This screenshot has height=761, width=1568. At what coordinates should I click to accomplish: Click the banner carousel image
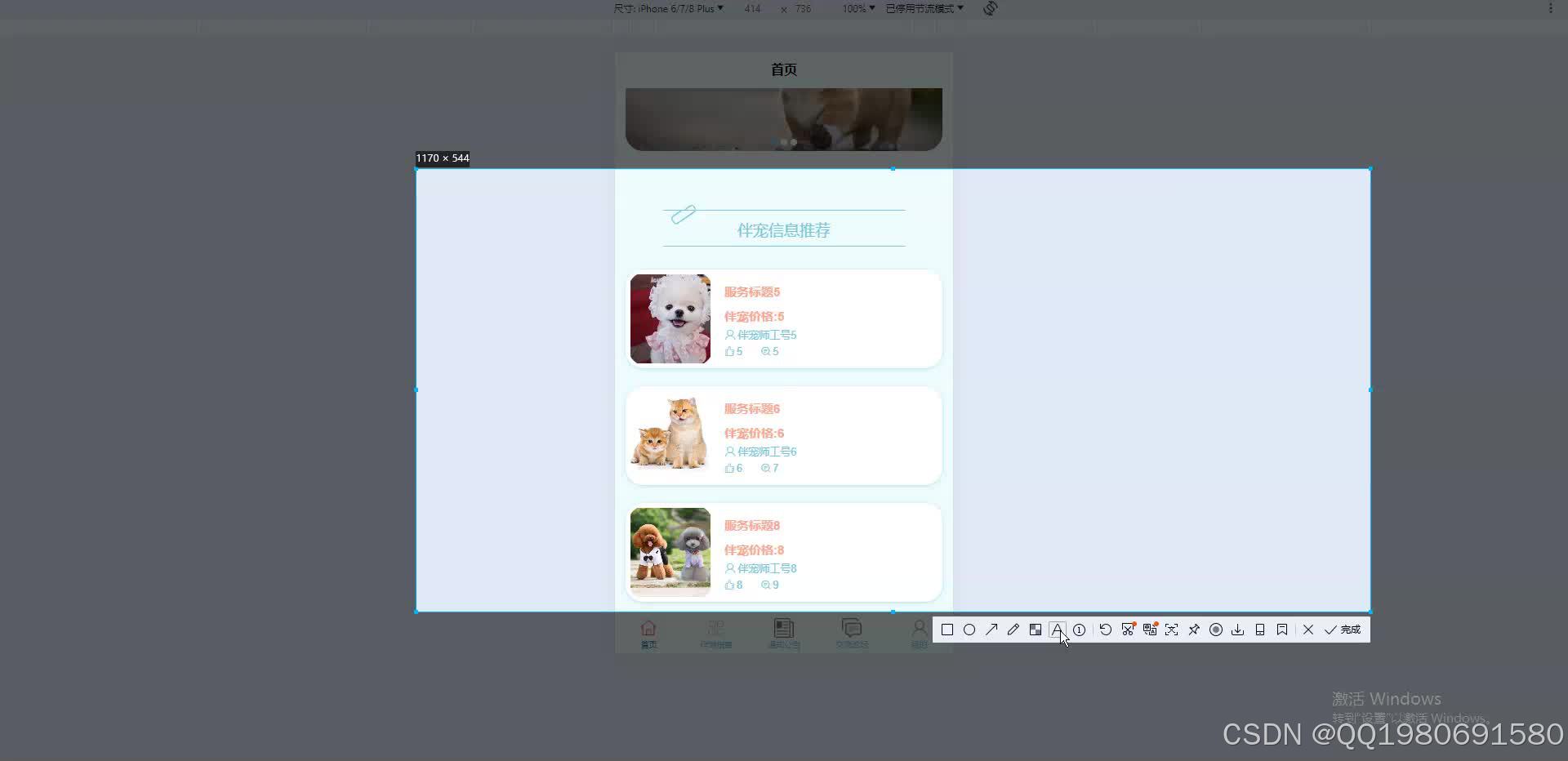click(784, 119)
